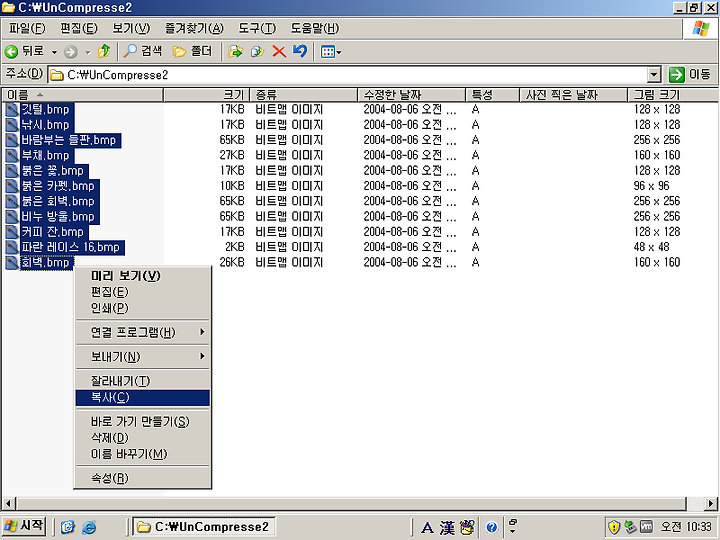This screenshot has height=540, width=720.
Task: Open the 즐겨찾기(A) menu
Action: coord(194,28)
